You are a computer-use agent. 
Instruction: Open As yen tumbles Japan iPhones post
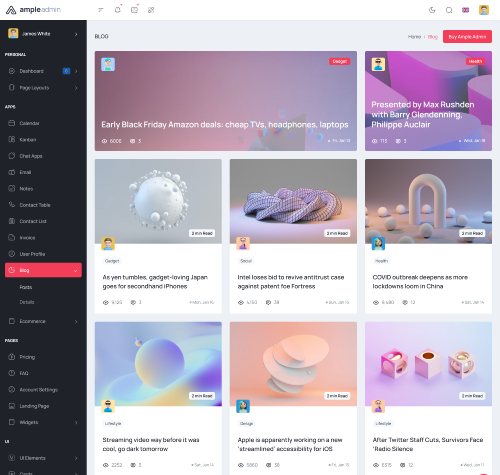coord(155,282)
